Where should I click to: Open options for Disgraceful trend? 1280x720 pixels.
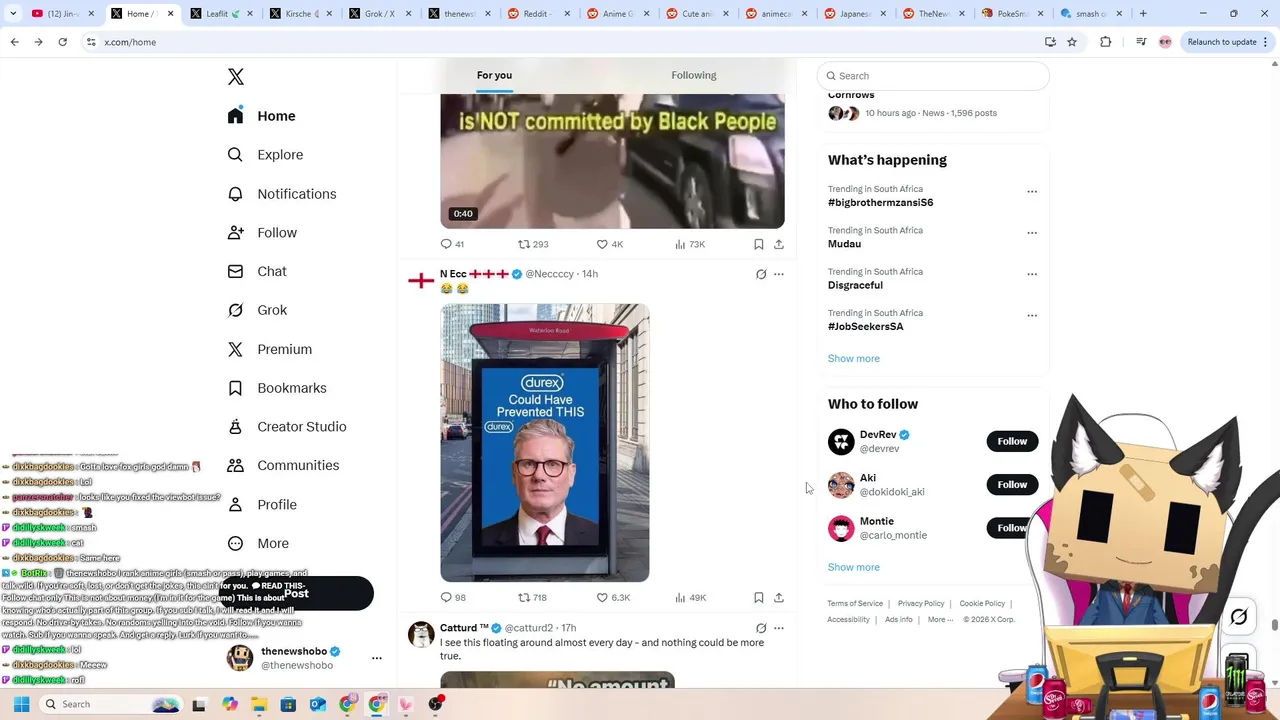tap(1032, 274)
